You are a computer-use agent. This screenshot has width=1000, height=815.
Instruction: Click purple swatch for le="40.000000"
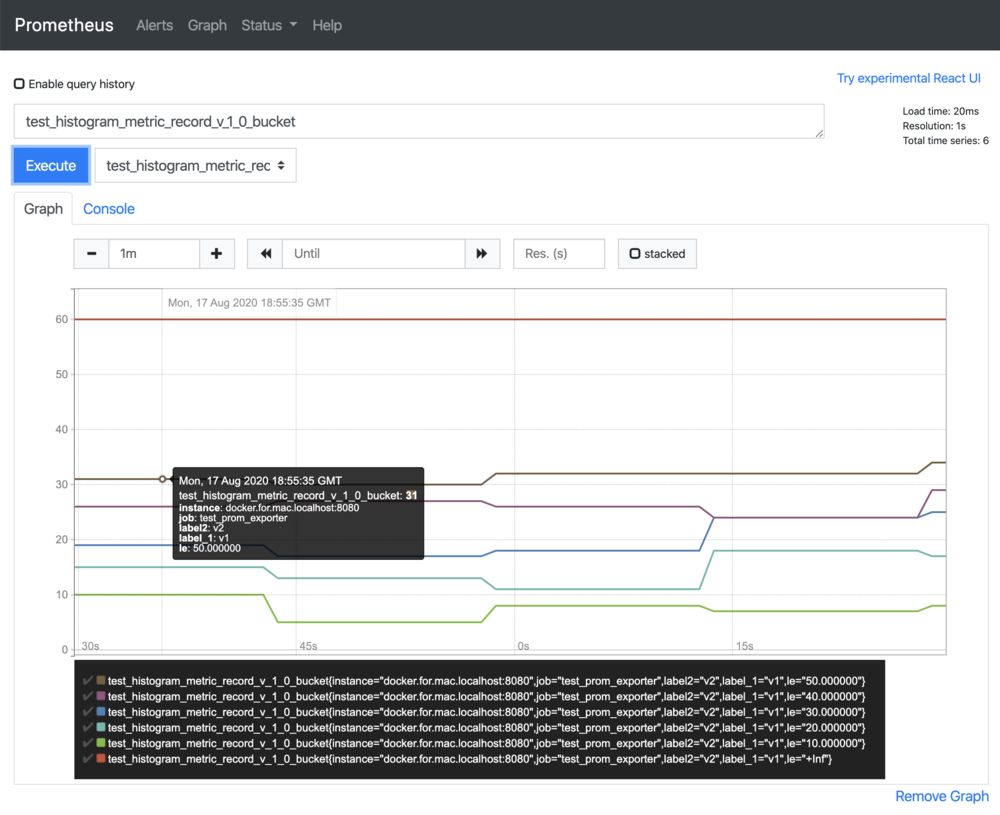[x=101, y=696]
